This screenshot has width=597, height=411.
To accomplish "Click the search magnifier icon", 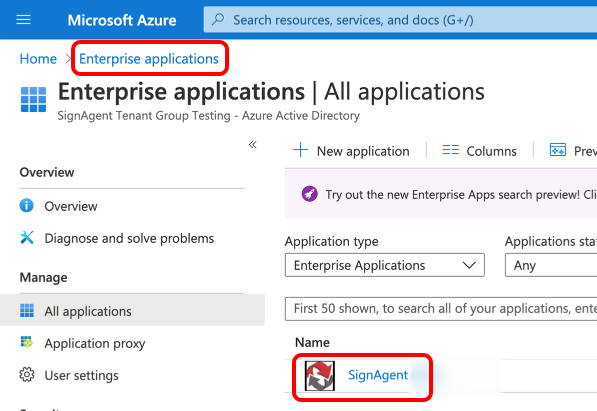I will 218,19.
